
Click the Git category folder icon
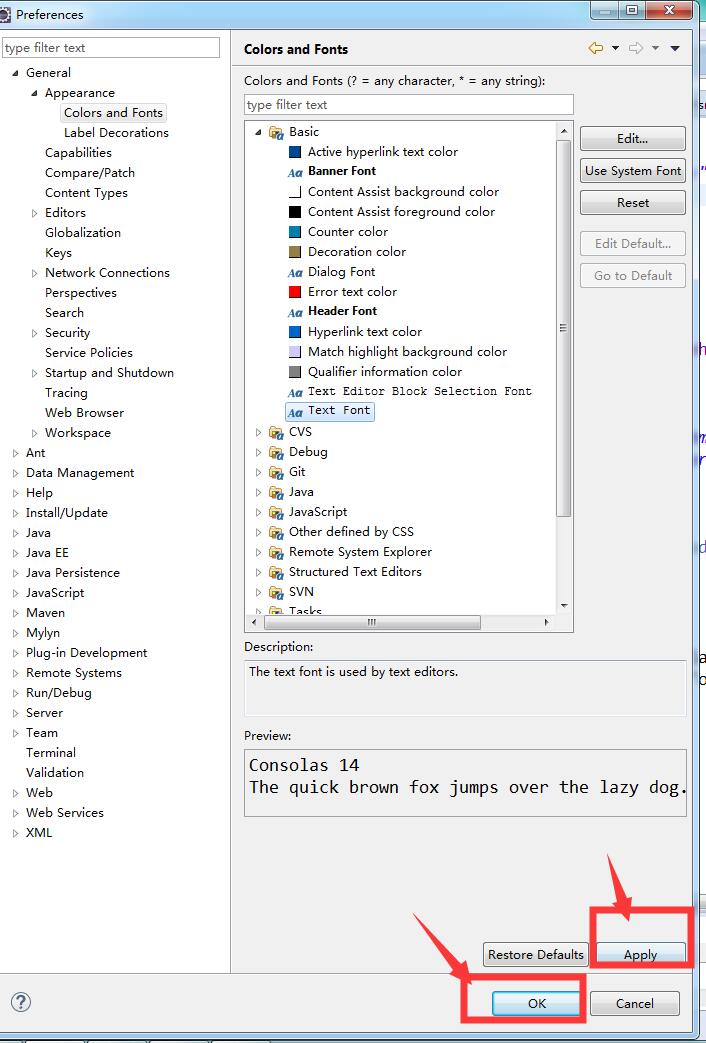[x=276, y=472]
